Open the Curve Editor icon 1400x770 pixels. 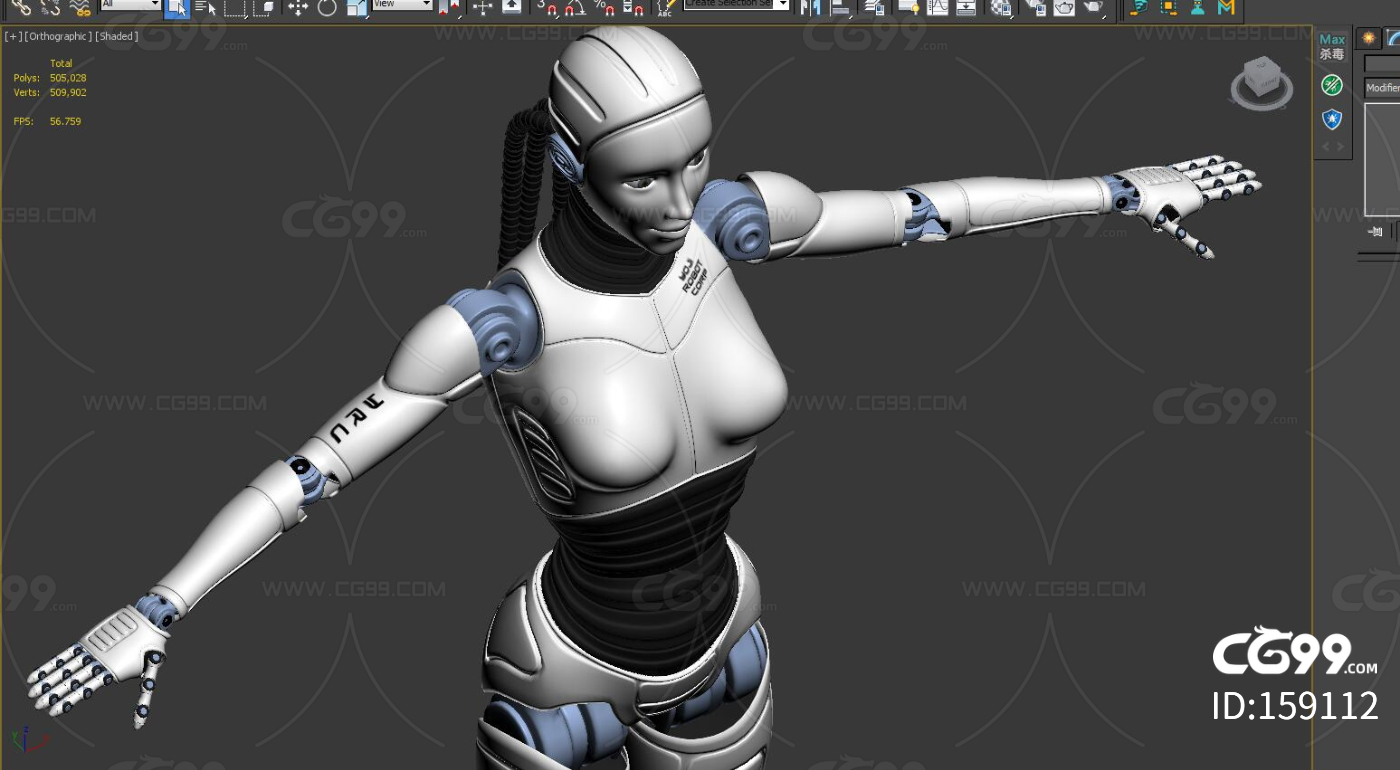937,8
